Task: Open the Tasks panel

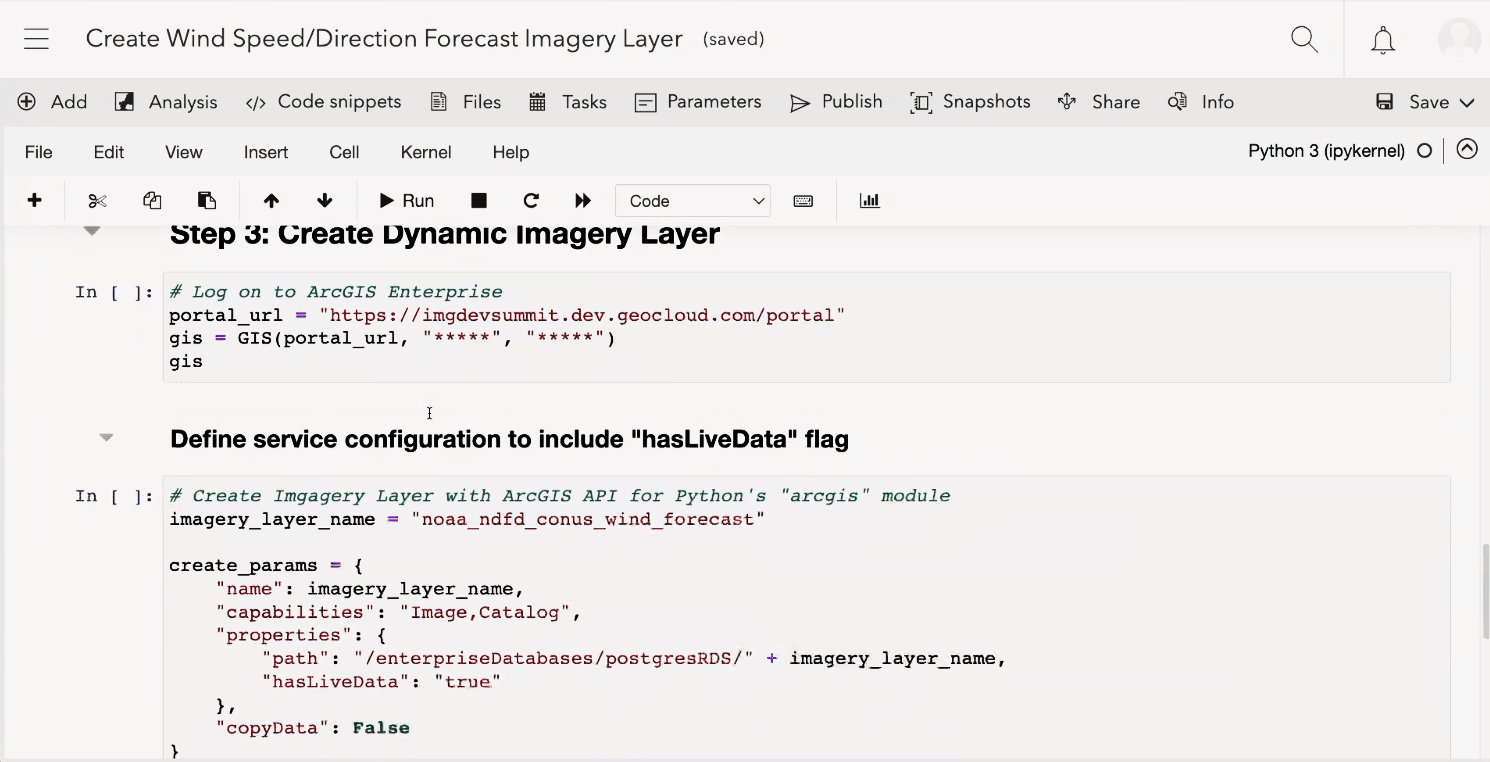Action: [567, 102]
